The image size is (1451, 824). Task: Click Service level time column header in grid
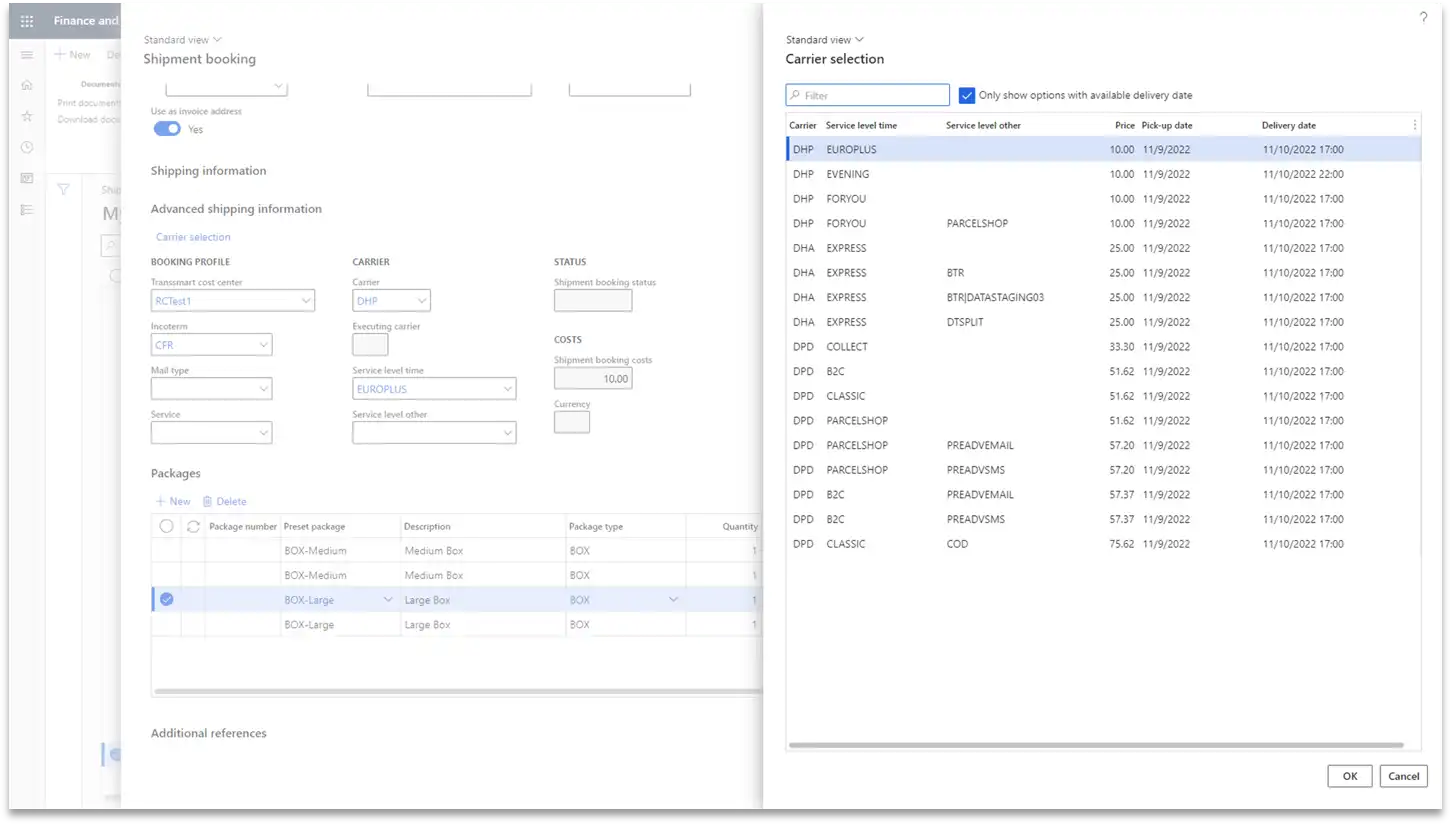point(861,126)
